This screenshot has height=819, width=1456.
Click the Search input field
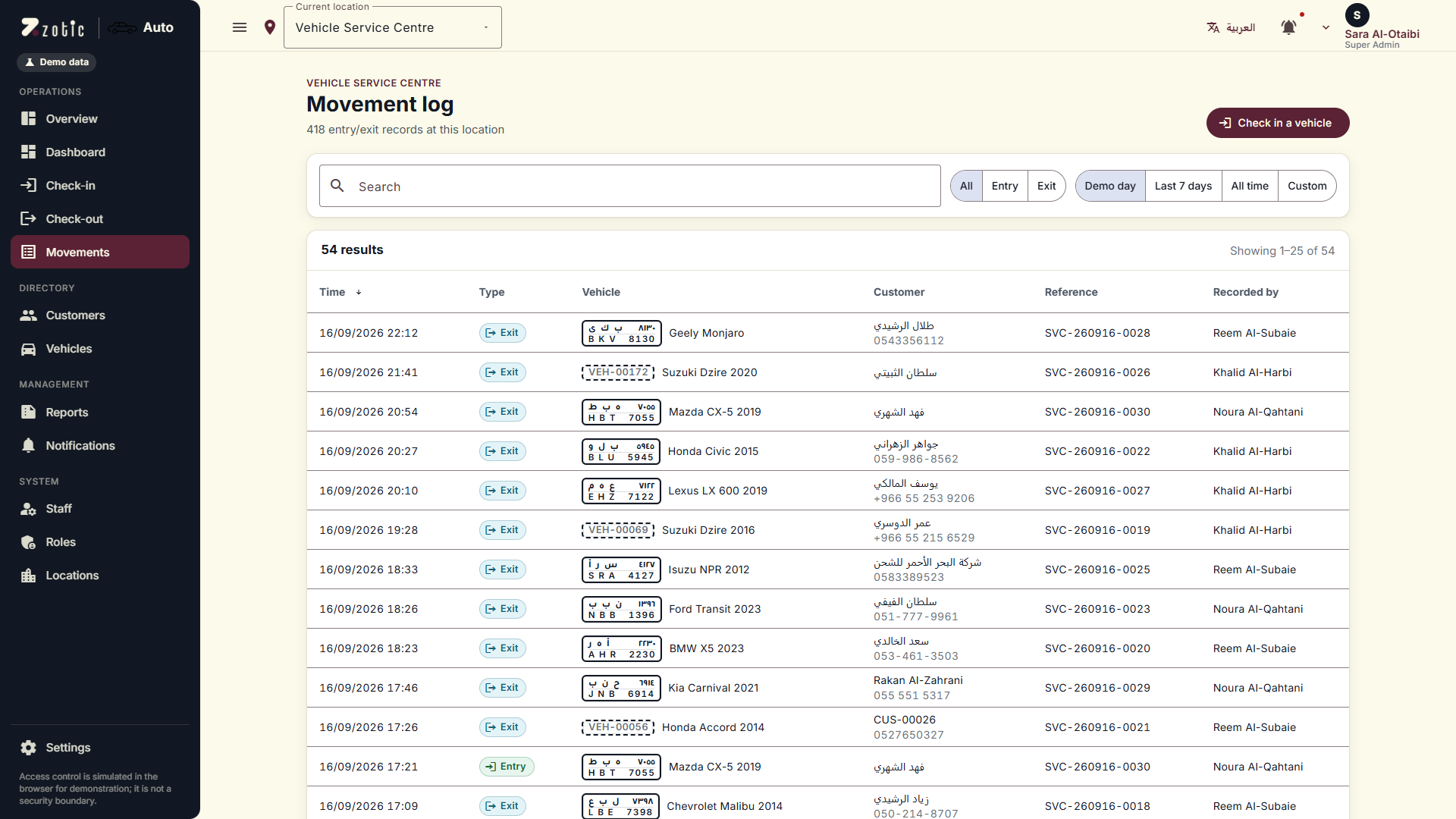pos(629,186)
